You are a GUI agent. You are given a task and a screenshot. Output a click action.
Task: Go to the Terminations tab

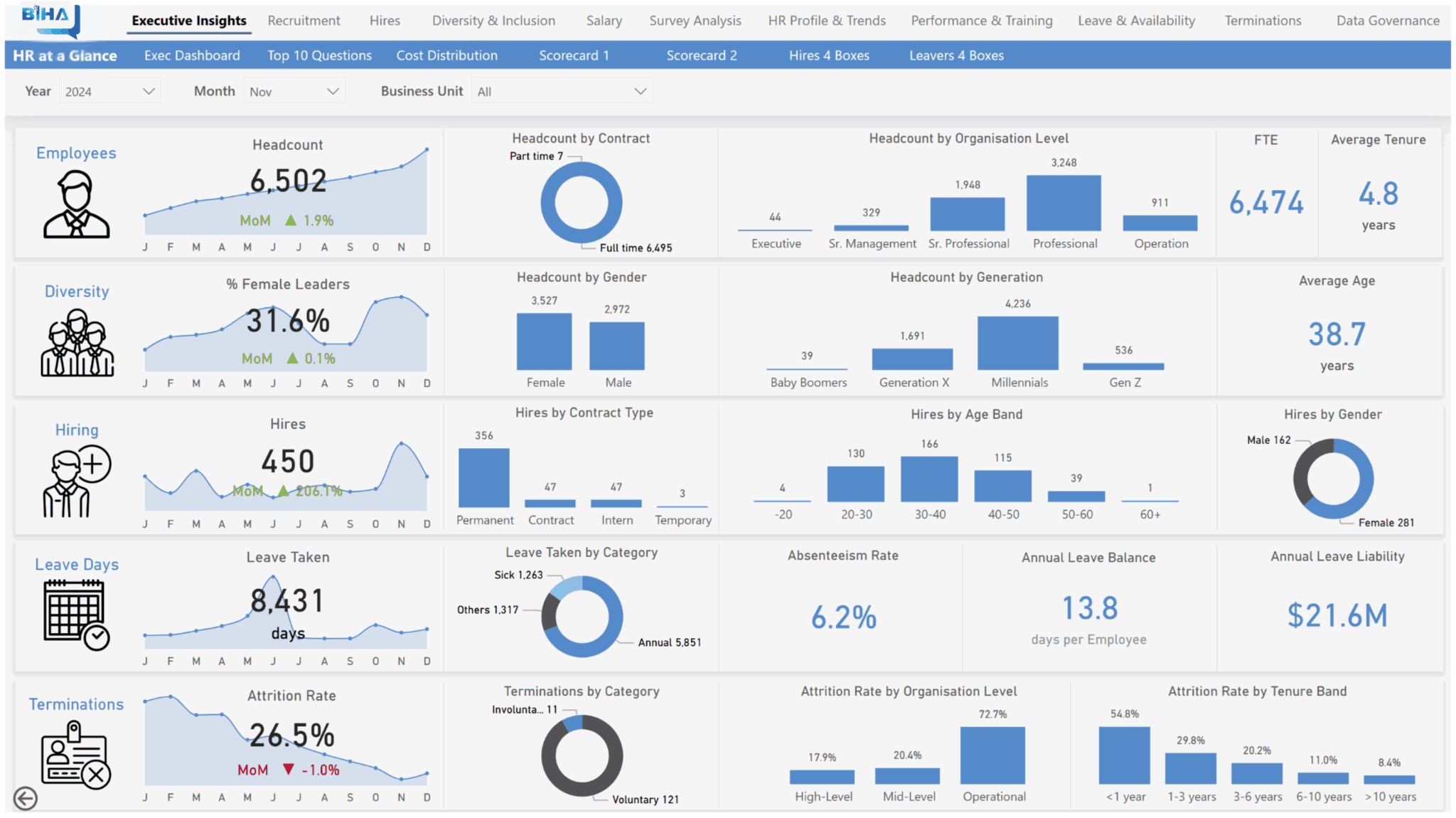(1263, 21)
